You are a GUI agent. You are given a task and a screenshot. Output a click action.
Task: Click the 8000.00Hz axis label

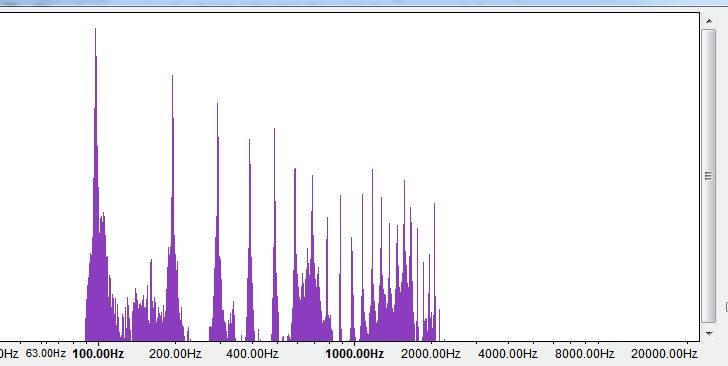point(585,354)
